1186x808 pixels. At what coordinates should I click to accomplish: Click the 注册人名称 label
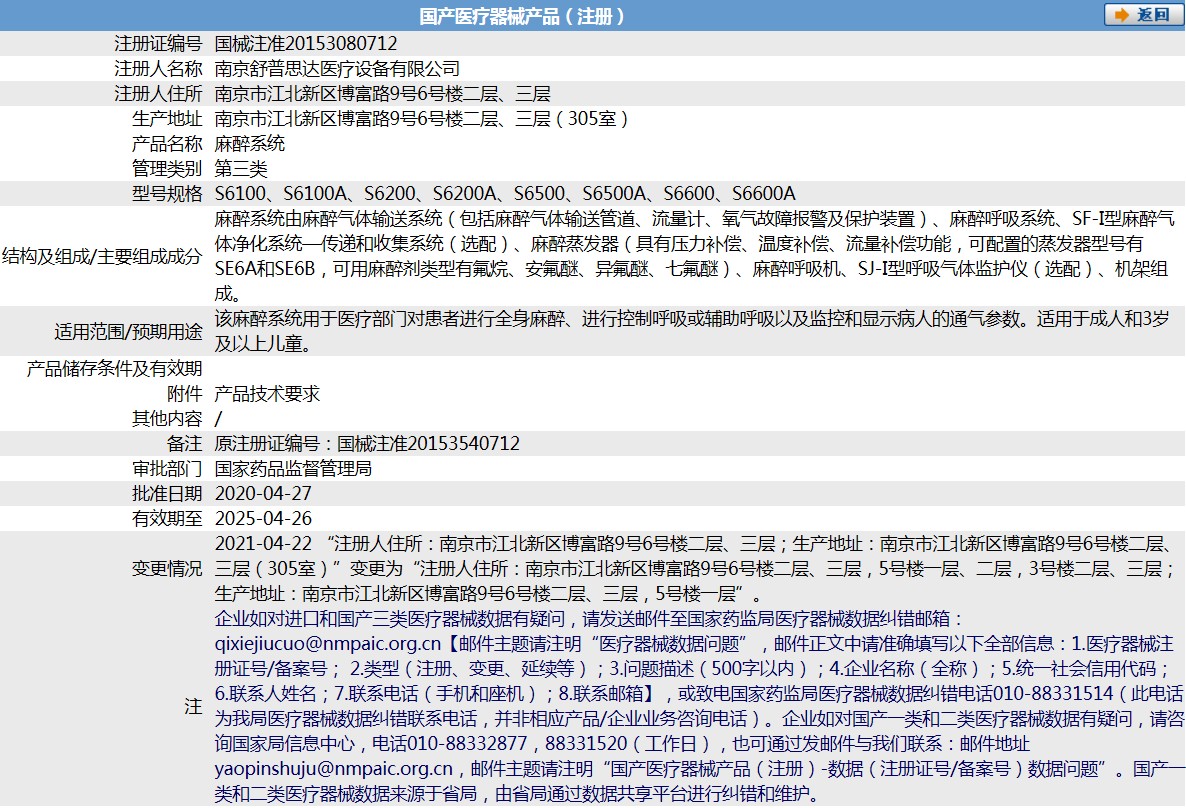click(158, 69)
